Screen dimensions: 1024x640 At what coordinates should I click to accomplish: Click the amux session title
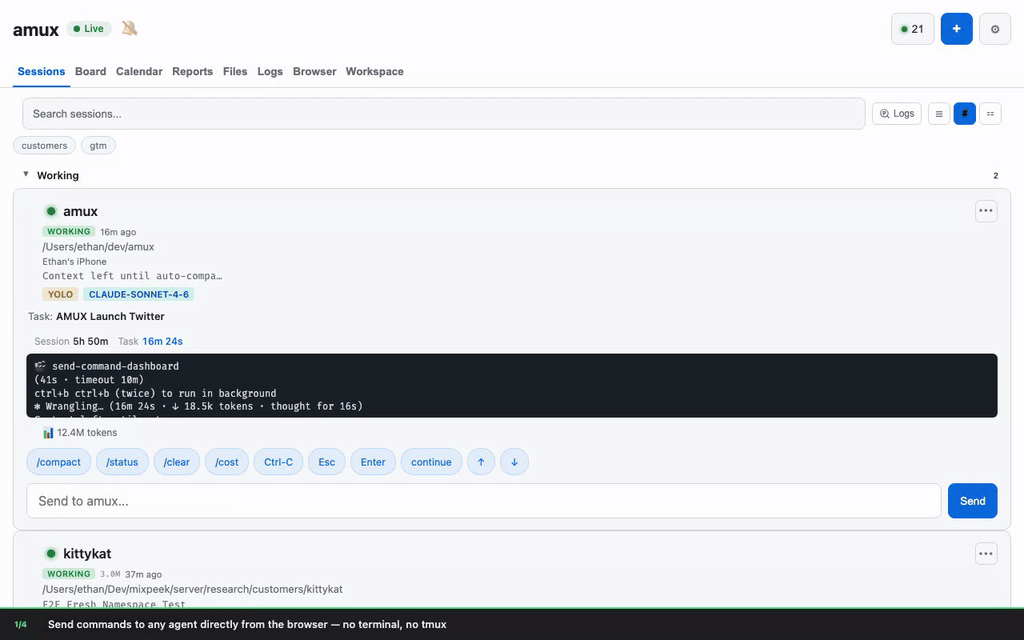(80, 211)
